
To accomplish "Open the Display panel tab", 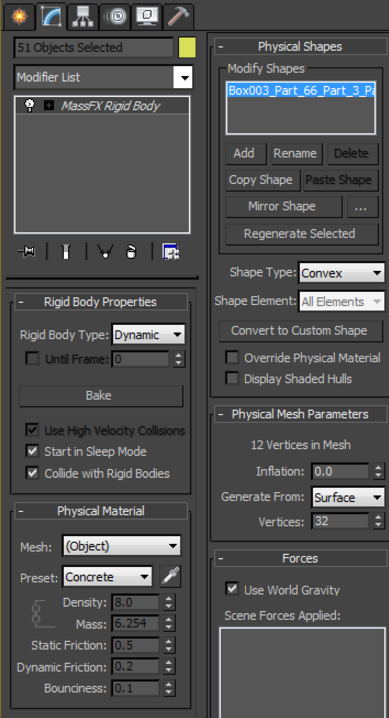I will point(146,16).
